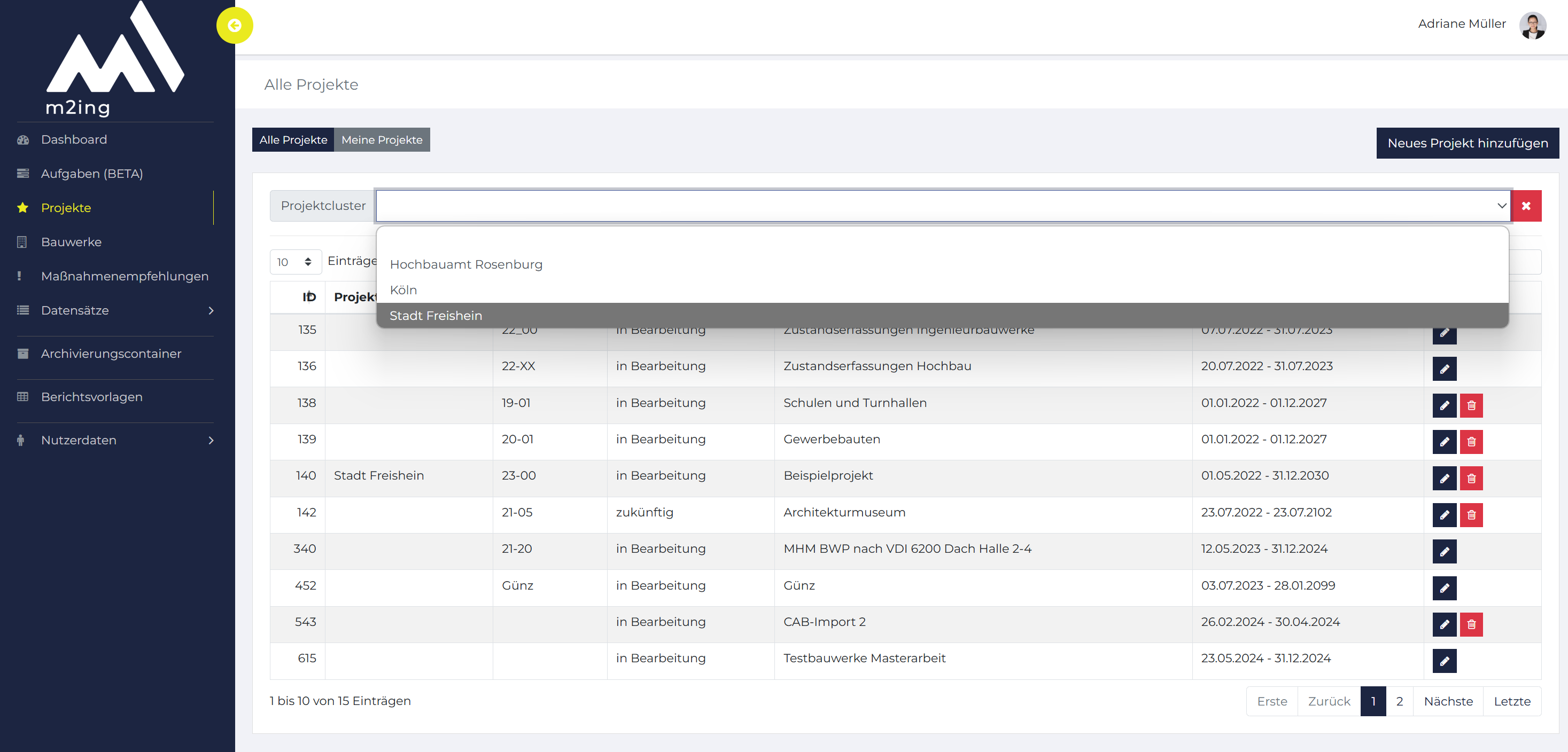Edit project 138 Schulen und Turnhallen
Viewport: 1568px width, 752px height.
pos(1444,405)
